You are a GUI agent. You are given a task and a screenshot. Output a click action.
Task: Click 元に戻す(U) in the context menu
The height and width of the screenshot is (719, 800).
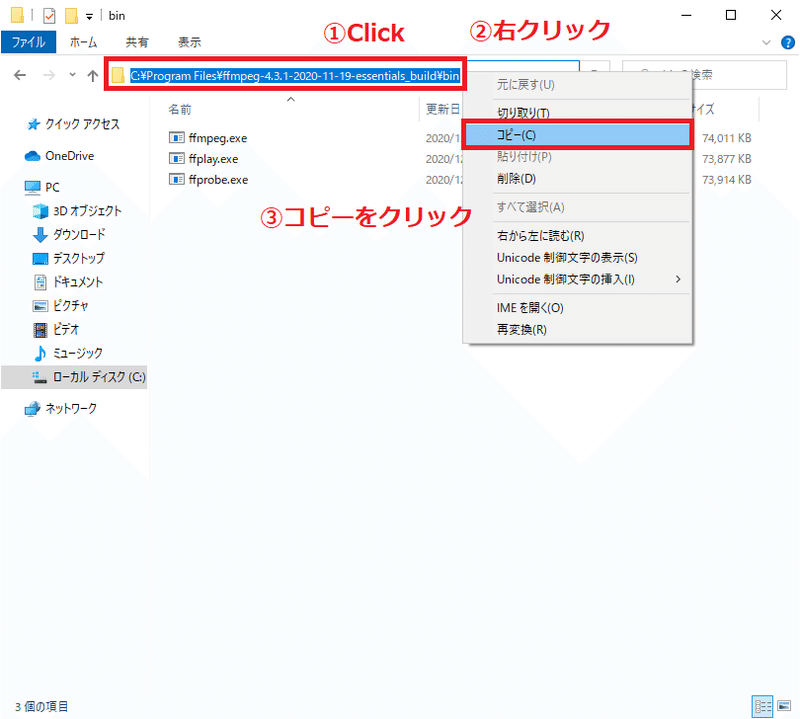(x=577, y=85)
